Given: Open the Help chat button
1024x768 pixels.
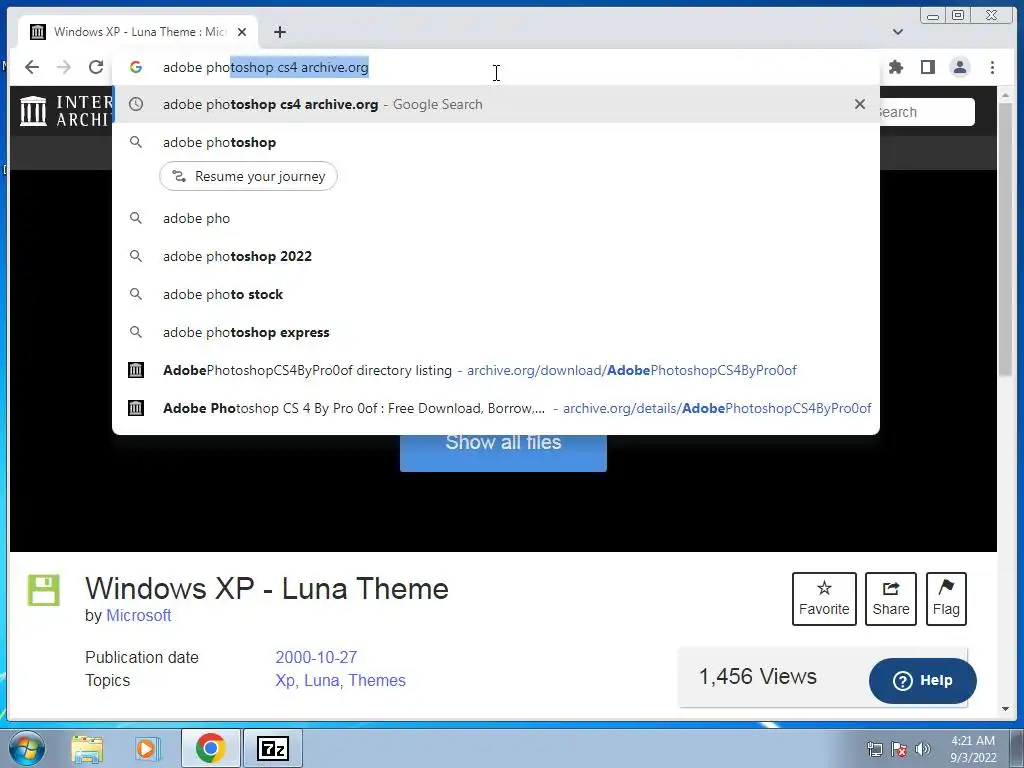Looking at the screenshot, I should (x=922, y=680).
